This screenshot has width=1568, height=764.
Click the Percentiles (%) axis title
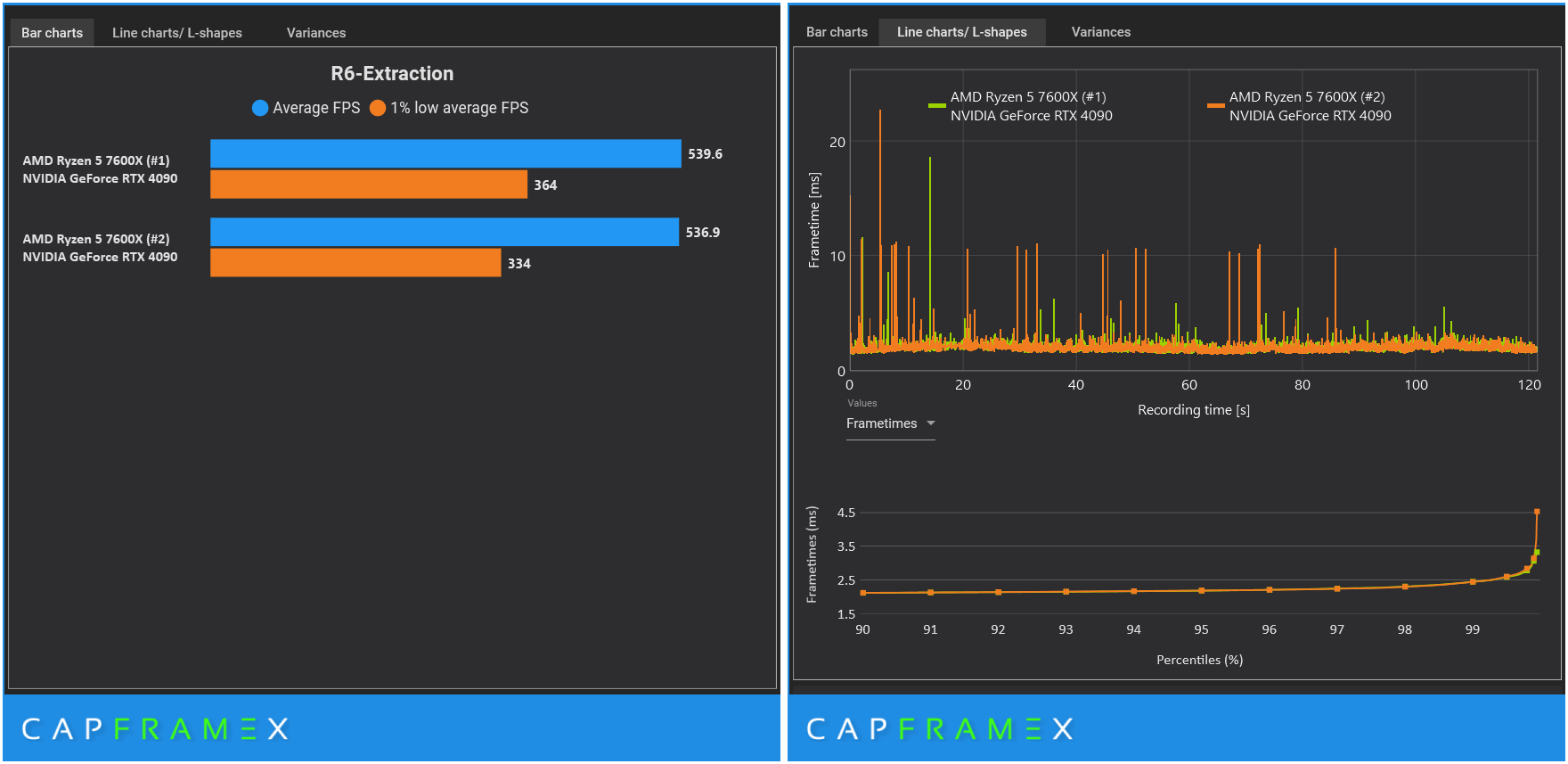click(1200, 660)
